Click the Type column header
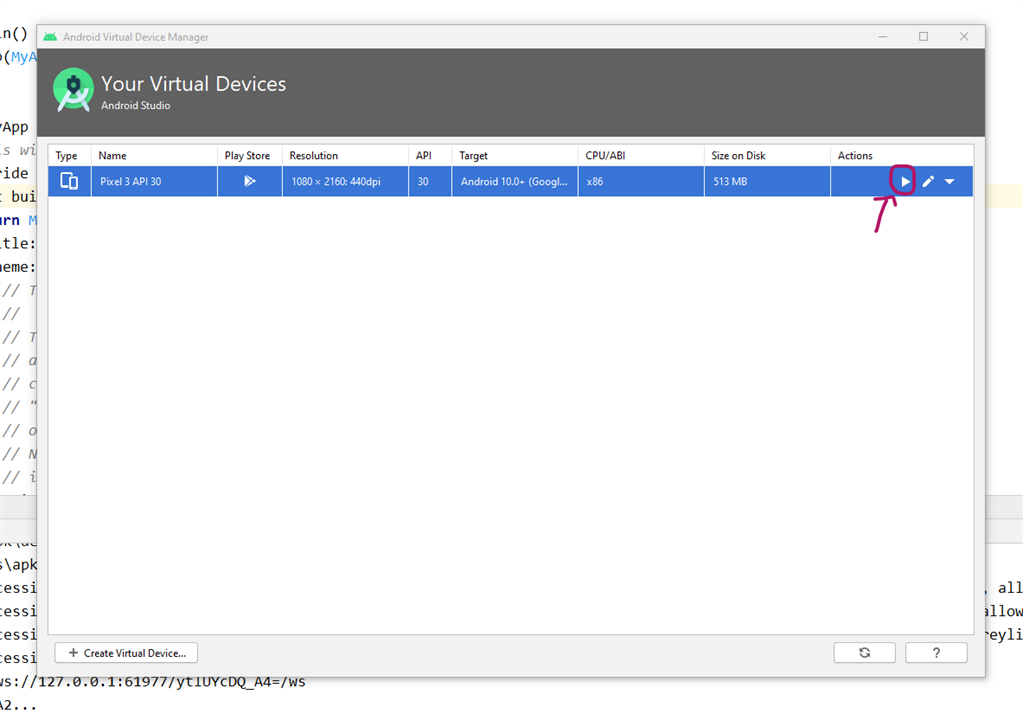This screenshot has height=714, width=1023. click(x=67, y=155)
